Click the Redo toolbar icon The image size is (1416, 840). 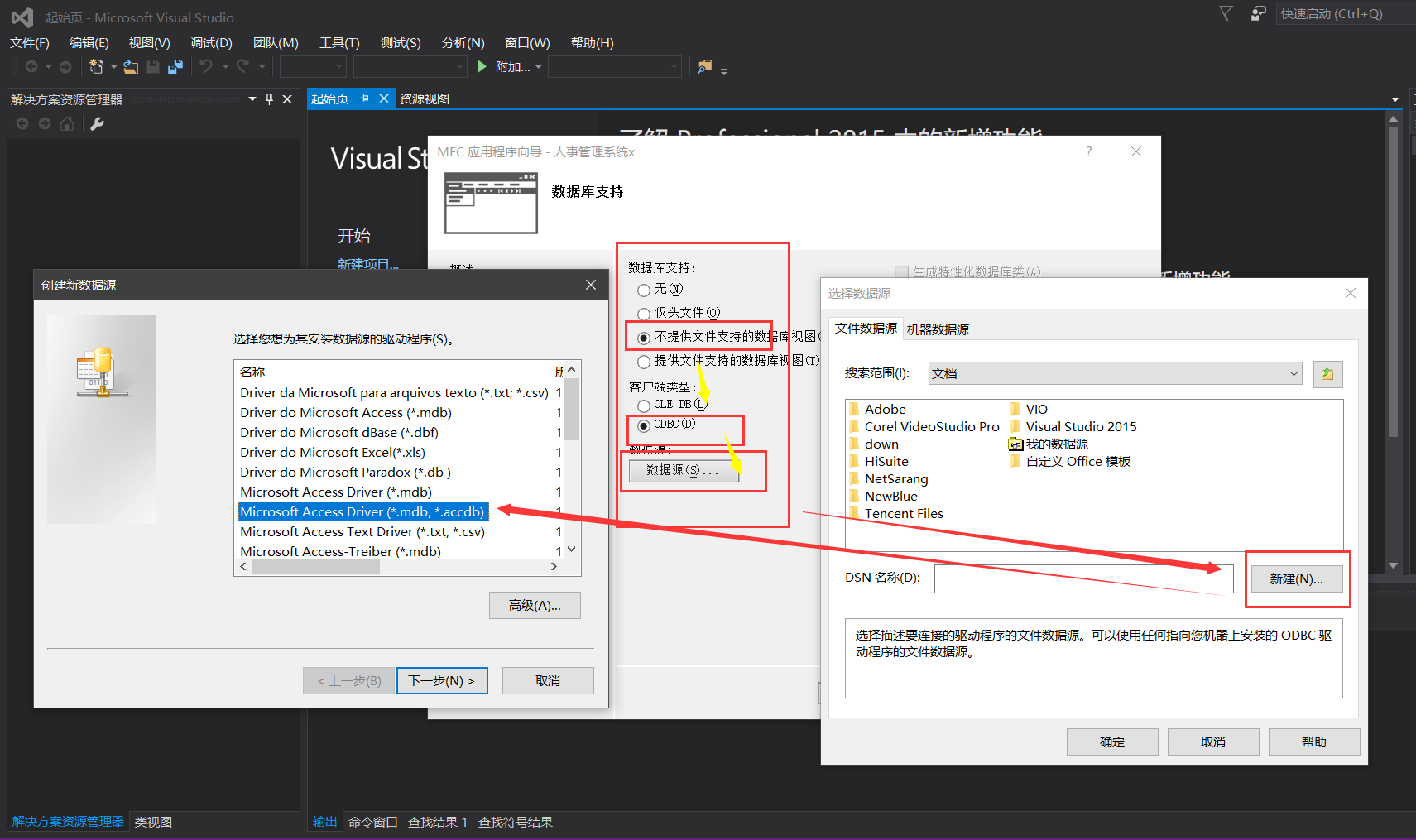(x=242, y=66)
